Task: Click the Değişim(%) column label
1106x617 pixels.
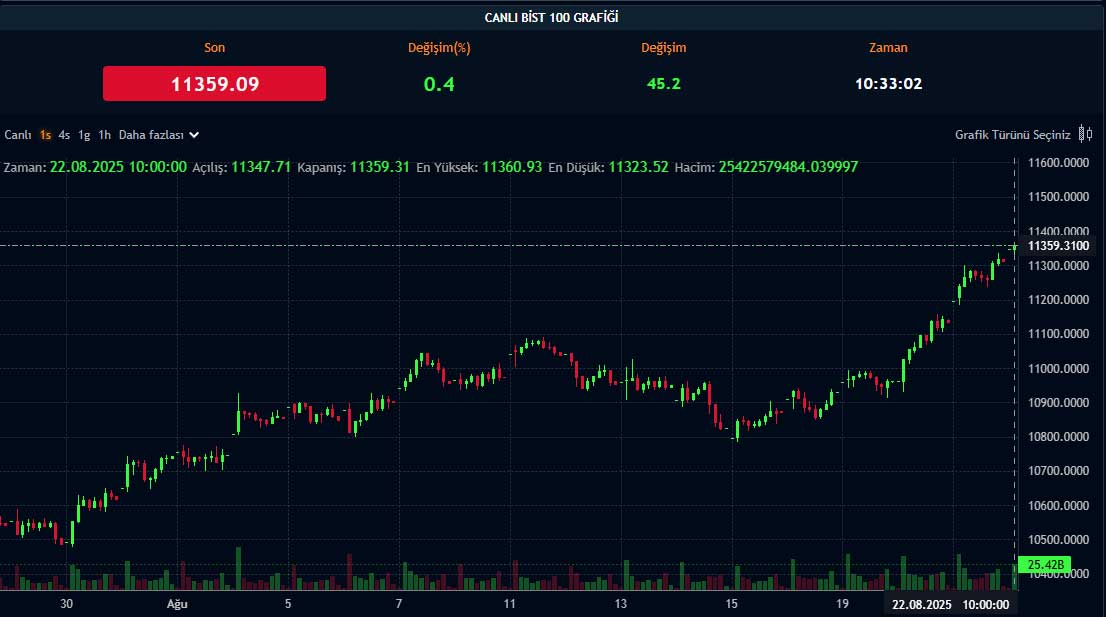Action: coord(439,48)
